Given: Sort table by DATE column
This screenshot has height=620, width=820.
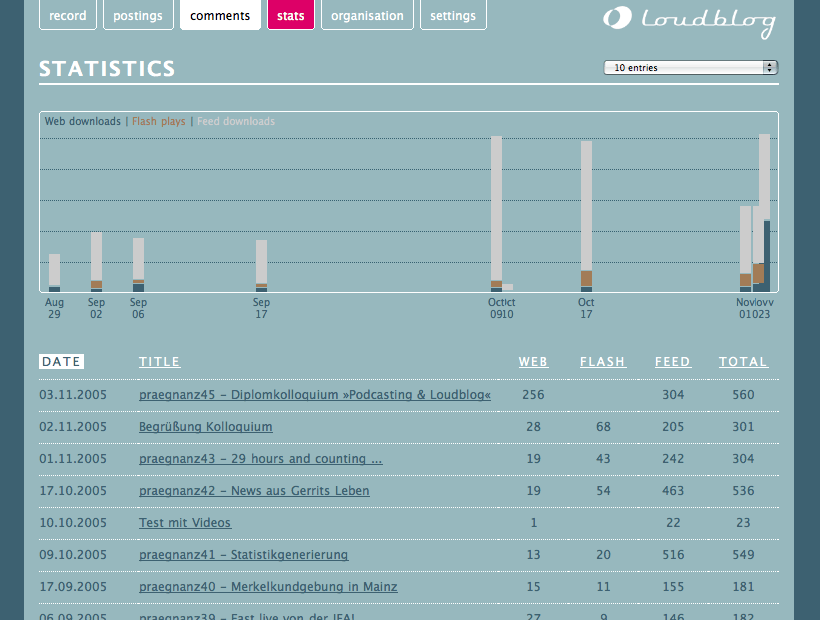Looking at the screenshot, I should coord(61,362).
